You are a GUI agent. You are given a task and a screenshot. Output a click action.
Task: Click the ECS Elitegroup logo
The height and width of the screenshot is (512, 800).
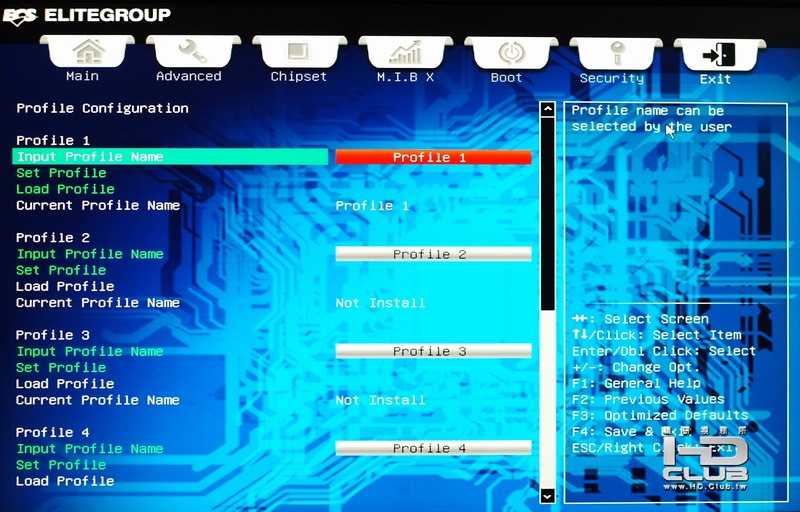point(87,15)
